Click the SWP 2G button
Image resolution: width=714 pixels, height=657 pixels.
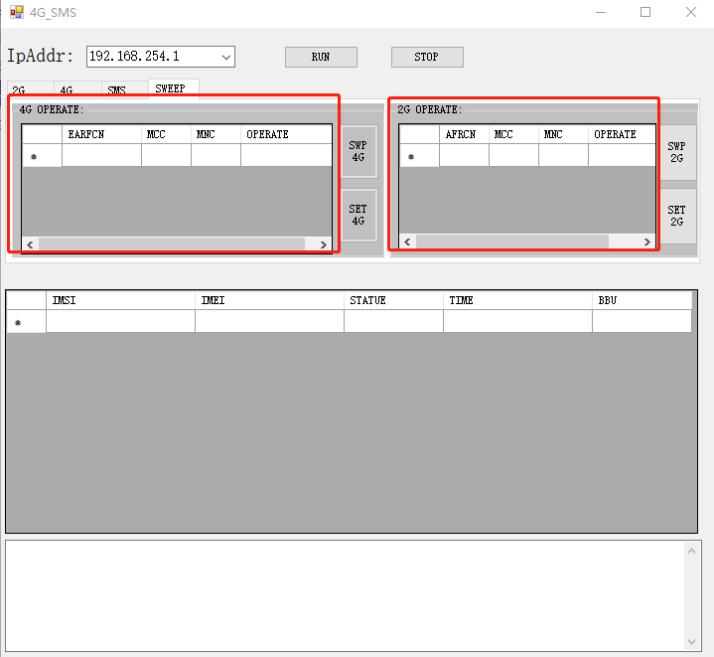pyautogui.click(x=677, y=152)
